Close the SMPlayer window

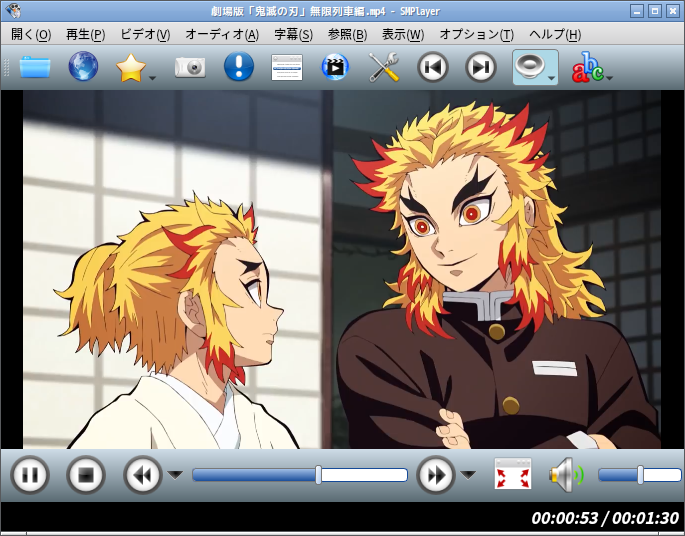(x=672, y=10)
